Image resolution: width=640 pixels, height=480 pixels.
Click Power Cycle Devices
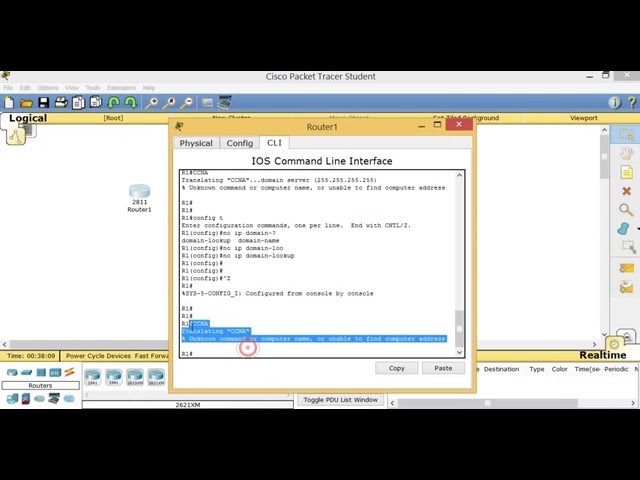(98, 356)
